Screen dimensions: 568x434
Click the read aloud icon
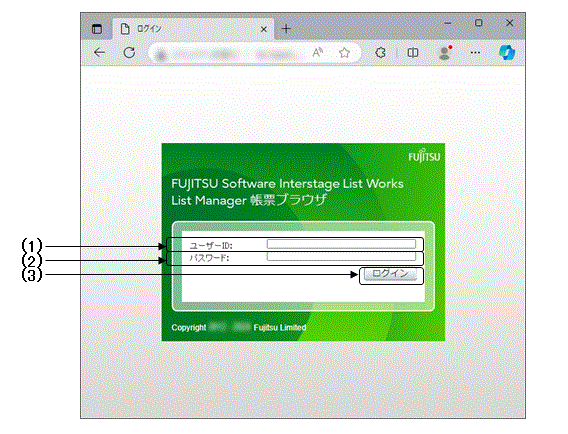(318, 53)
